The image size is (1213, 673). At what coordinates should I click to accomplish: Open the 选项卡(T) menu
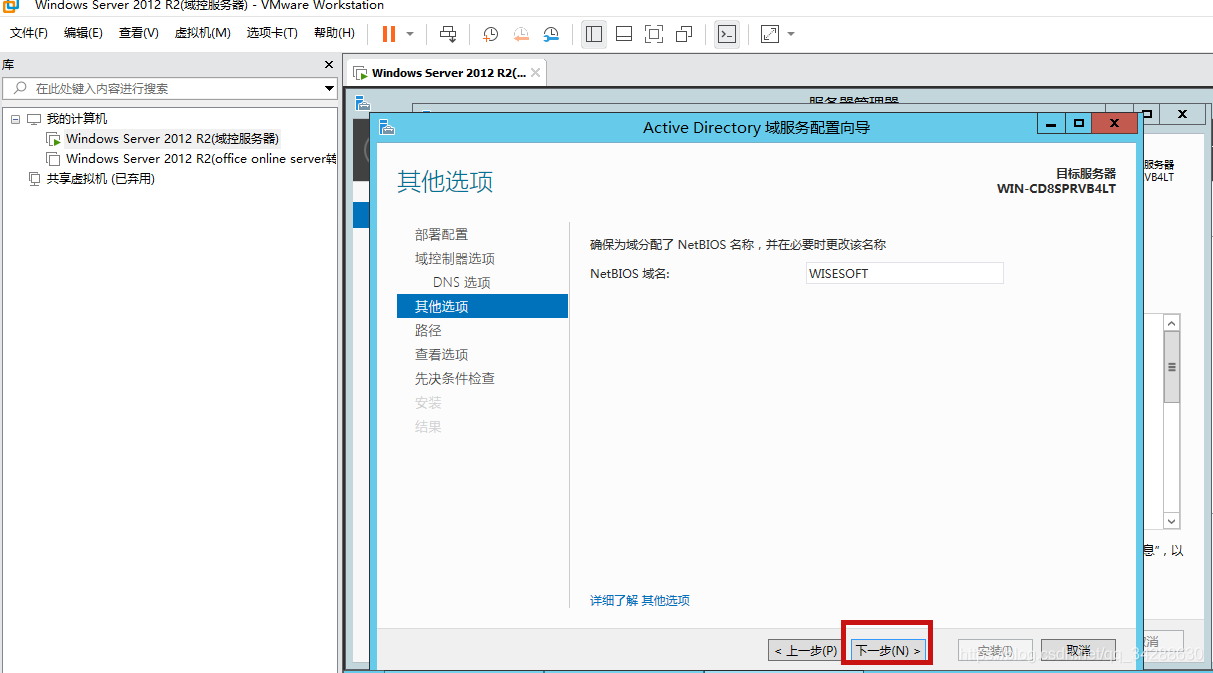pos(272,33)
